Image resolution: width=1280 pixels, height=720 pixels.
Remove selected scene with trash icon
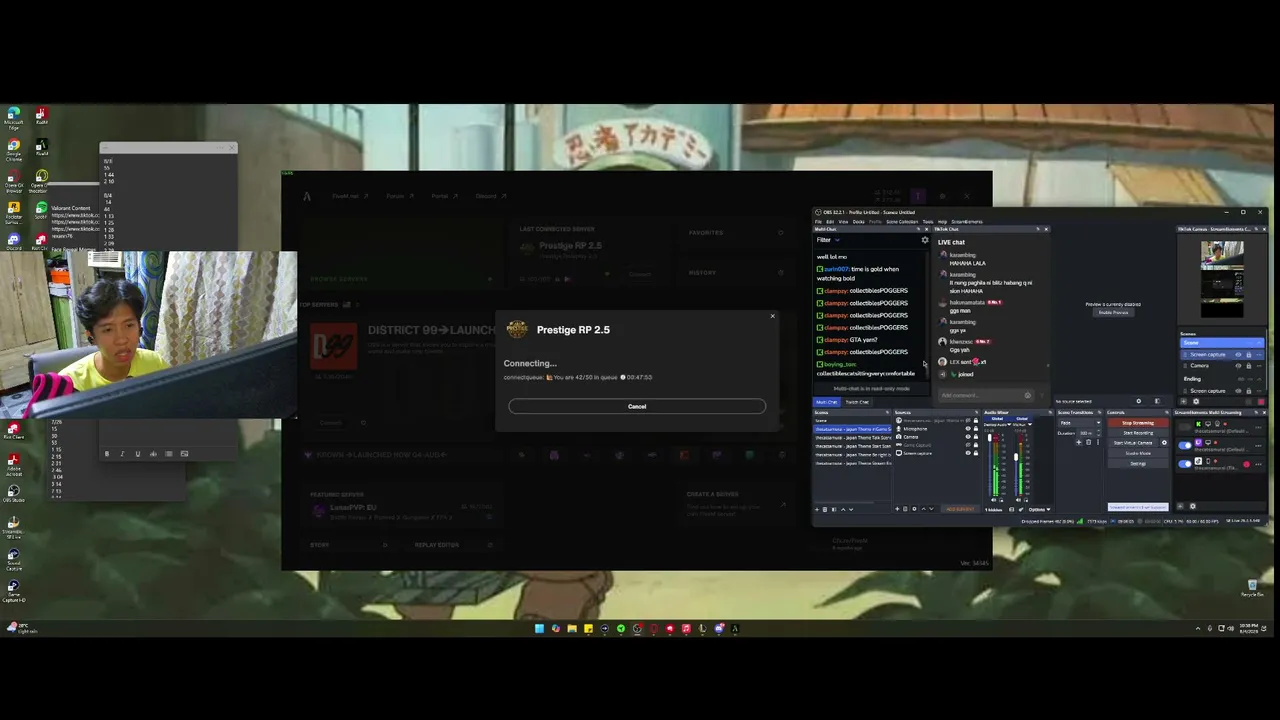coord(825,509)
